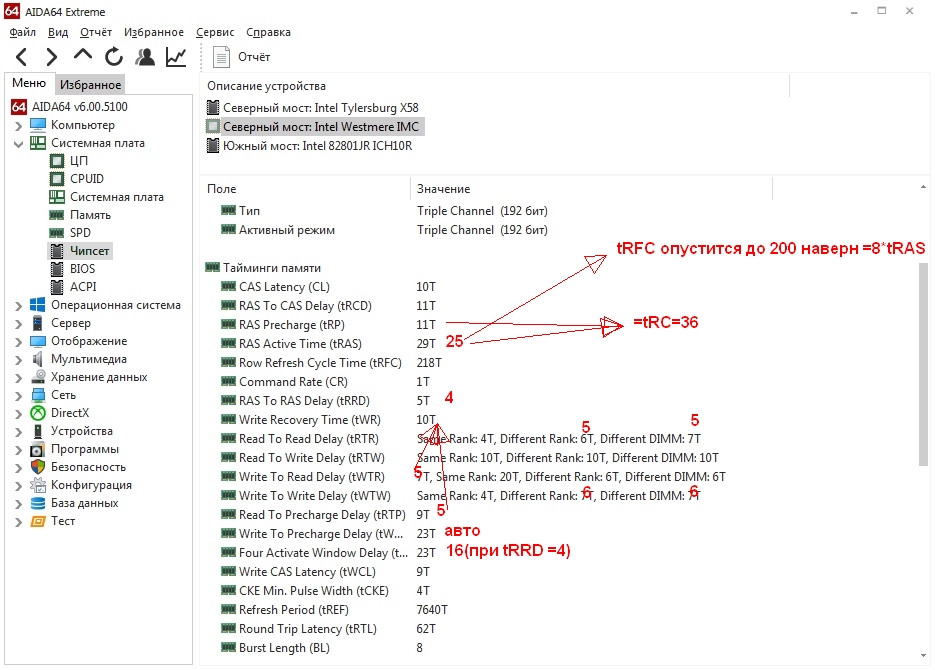Select Южный мост: Intel 82801JR ICH10R device

click(309, 146)
